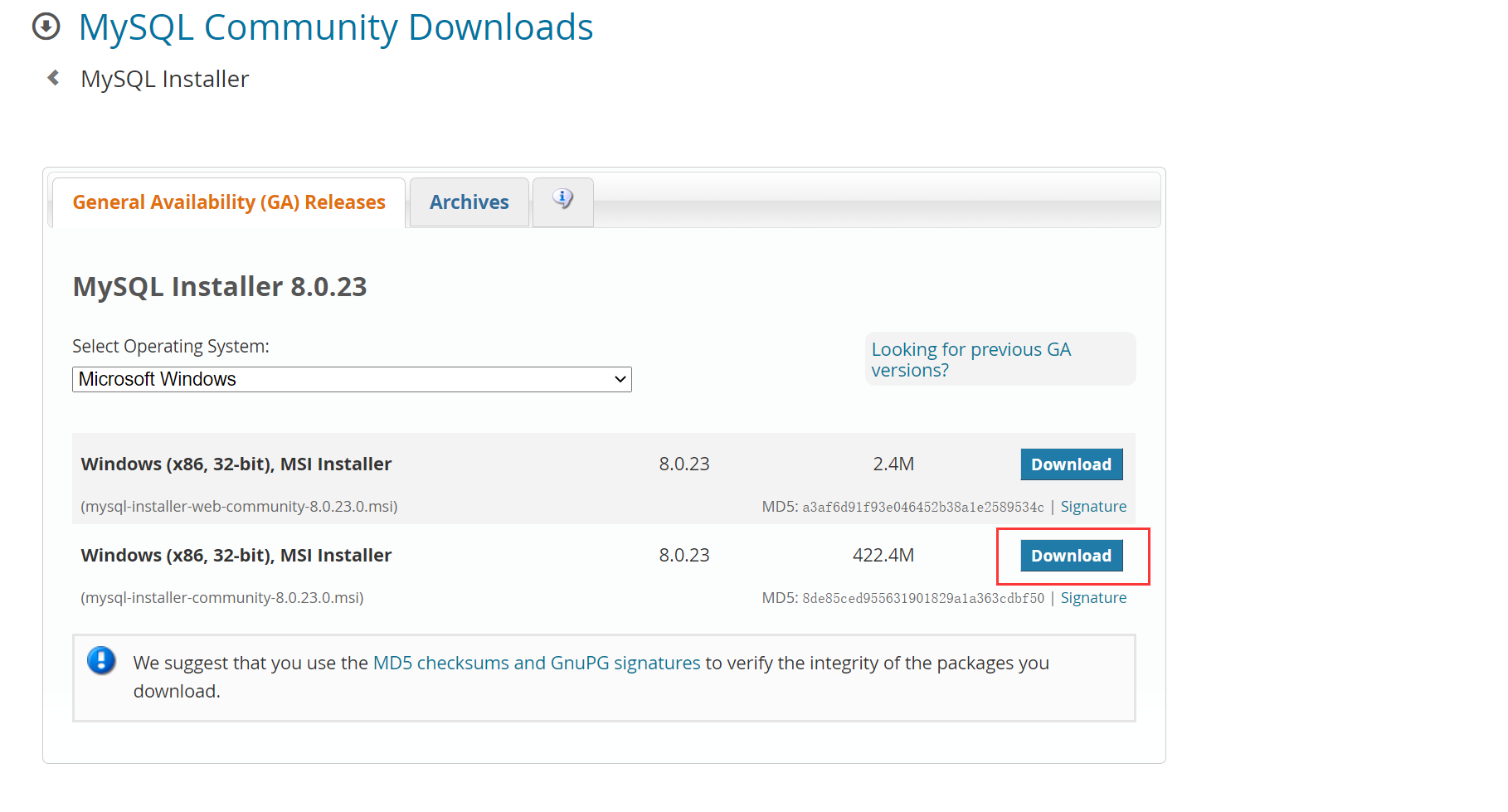Click filename (mysql-installer-community-8.0.23.0.msi)
Viewport: 1508px width, 812px height.
[222, 598]
